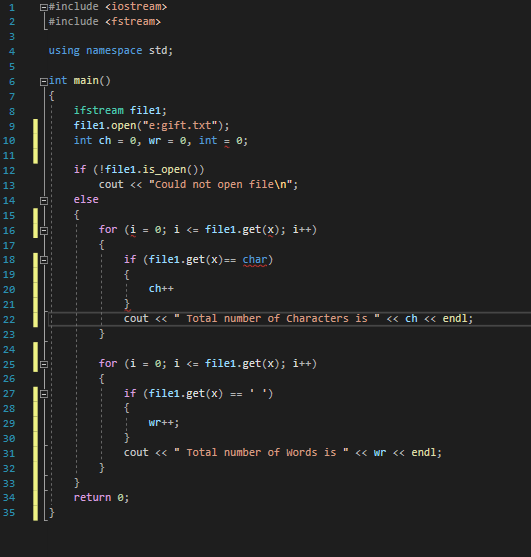Click " Total number of Words is " string
The height and width of the screenshot is (557, 531).
click(x=261, y=452)
